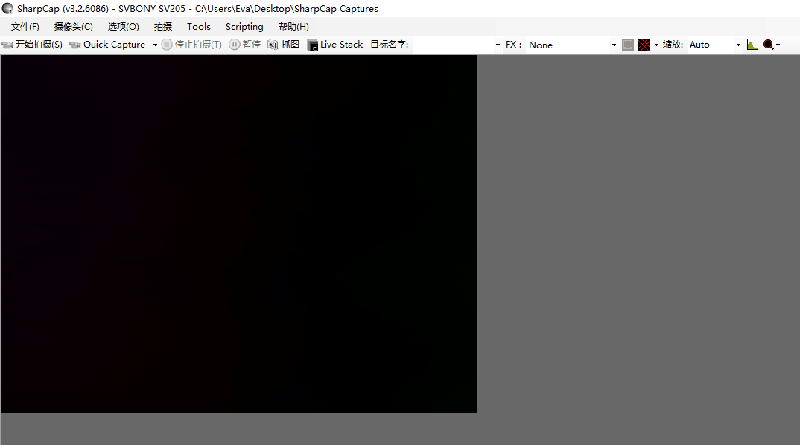Open the 文件(F) File menu
This screenshot has height=445, width=800.
(25, 27)
